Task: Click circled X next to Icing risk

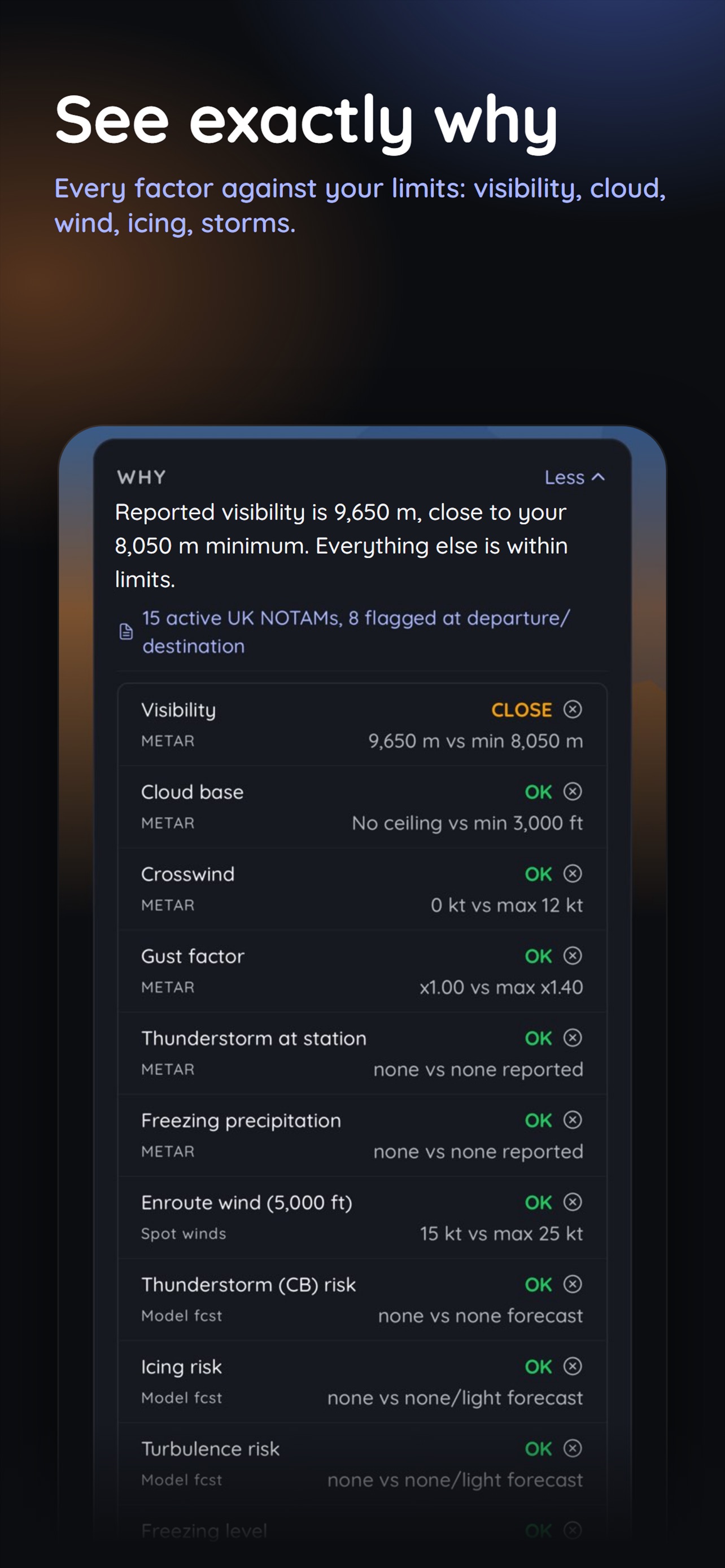Action: pos(572,1366)
